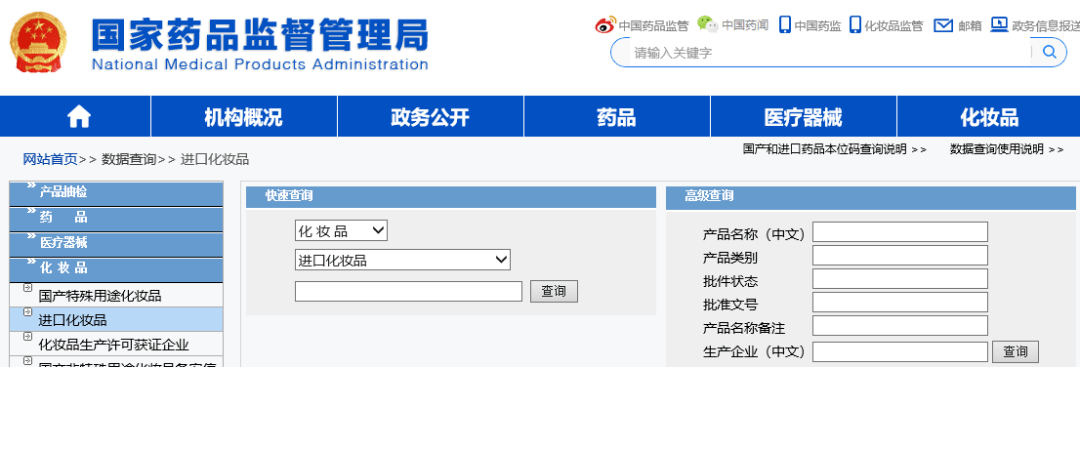
Task: Click the 产品名称备注 input field
Action: click(900, 326)
